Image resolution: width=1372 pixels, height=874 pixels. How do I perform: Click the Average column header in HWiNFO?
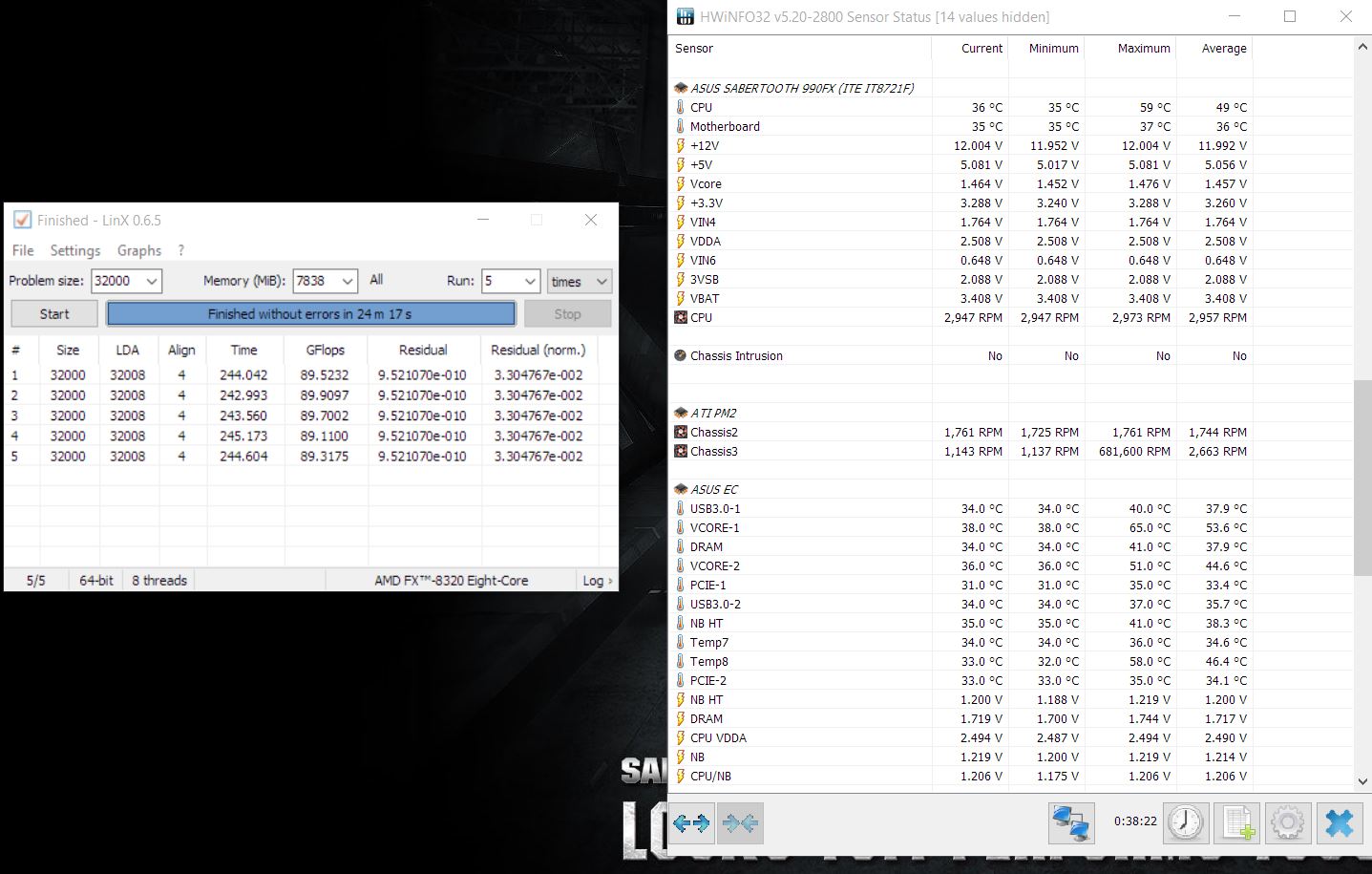tap(1214, 49)
